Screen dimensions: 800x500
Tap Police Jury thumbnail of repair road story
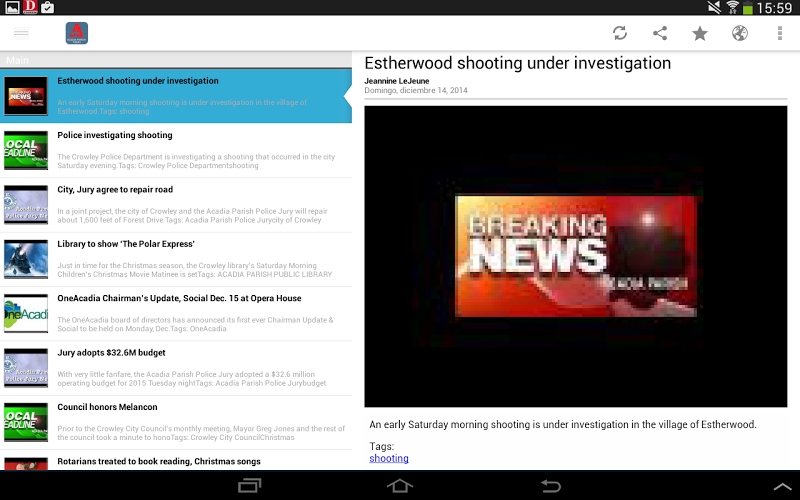(26, 205)
